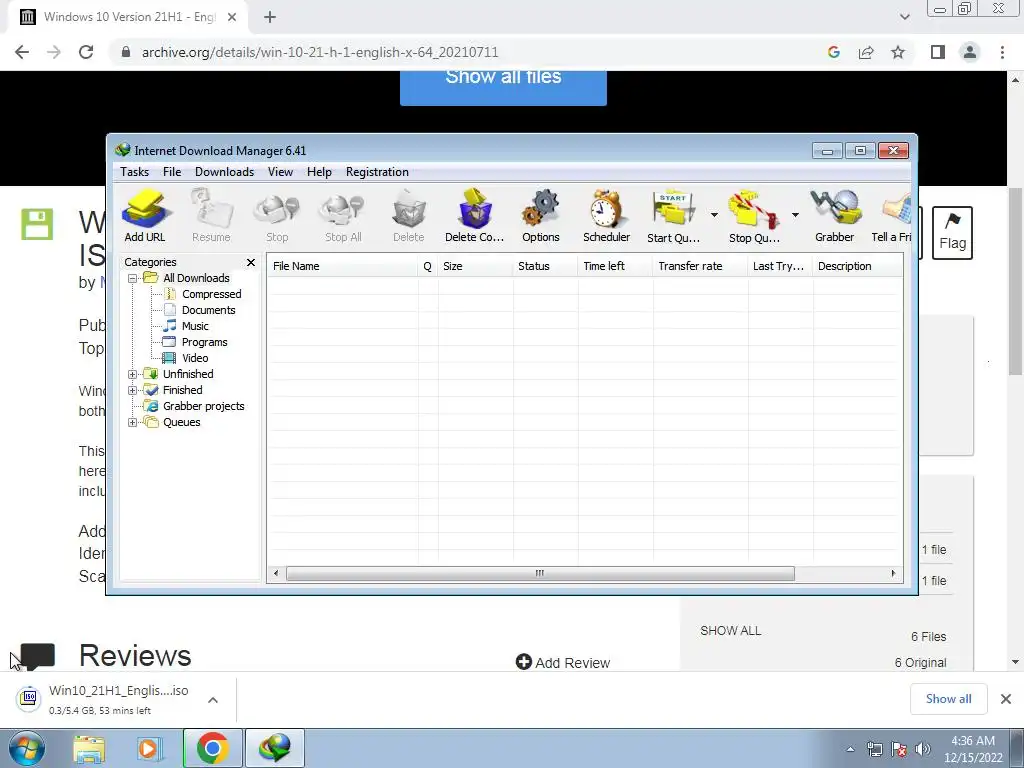Click the Resume toolbar icon
1024x768 pixels.
click(211, 216)
